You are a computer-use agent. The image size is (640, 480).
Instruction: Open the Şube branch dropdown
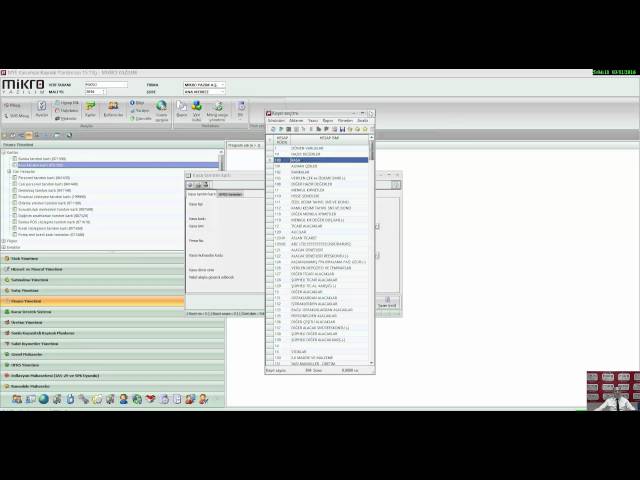tap(204, 92)
